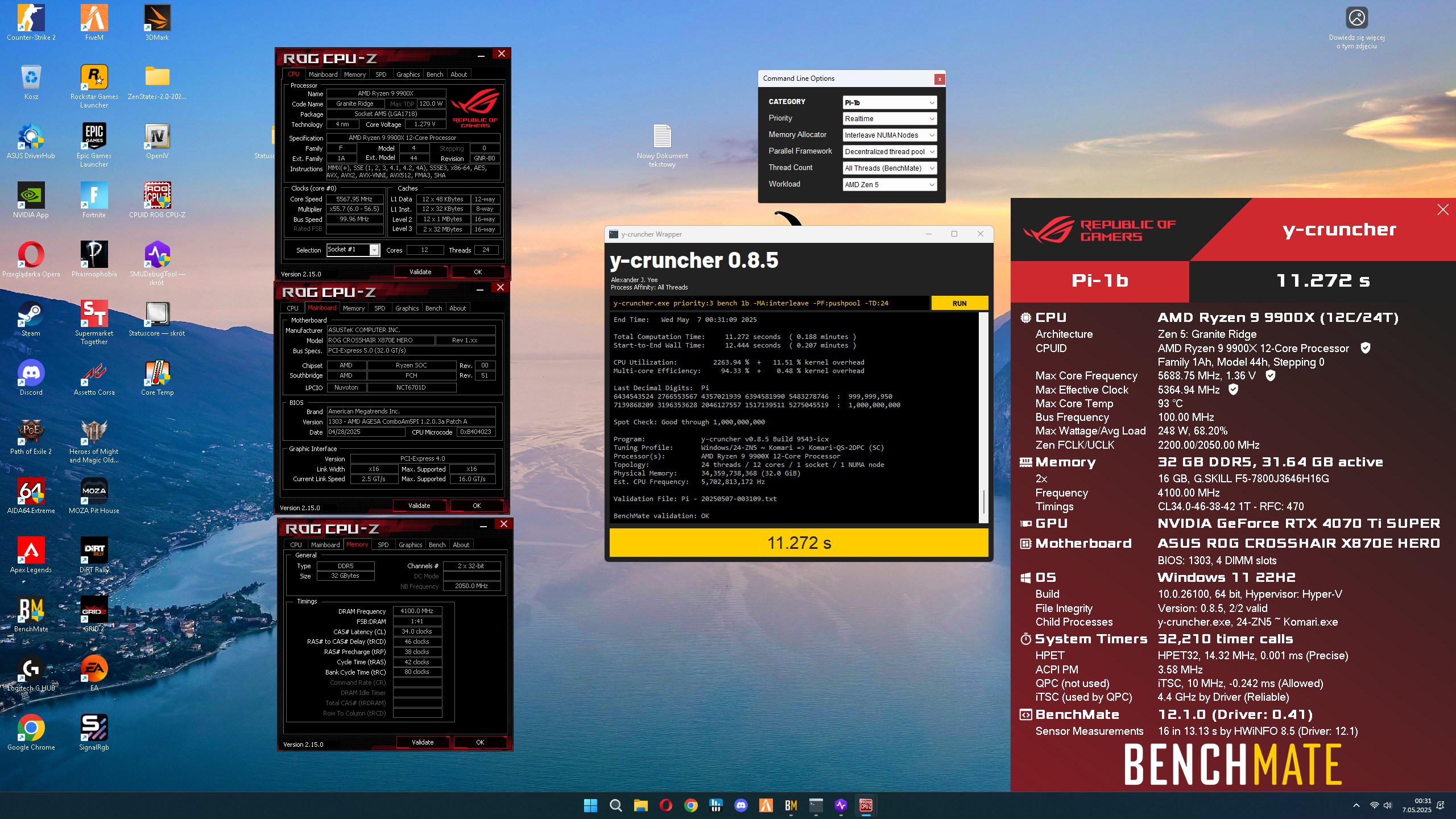Image resolution: width=1456 pixels, height=819 pixels.
Task: Close the Command Line Options window
Action: (x=940, y=79)
